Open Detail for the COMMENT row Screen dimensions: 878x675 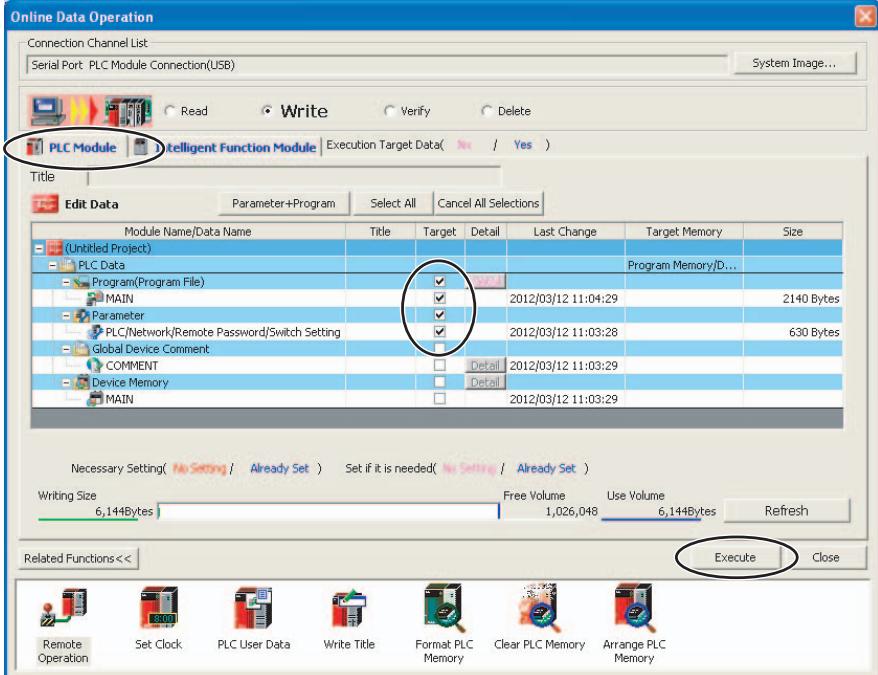coord(485,365)
